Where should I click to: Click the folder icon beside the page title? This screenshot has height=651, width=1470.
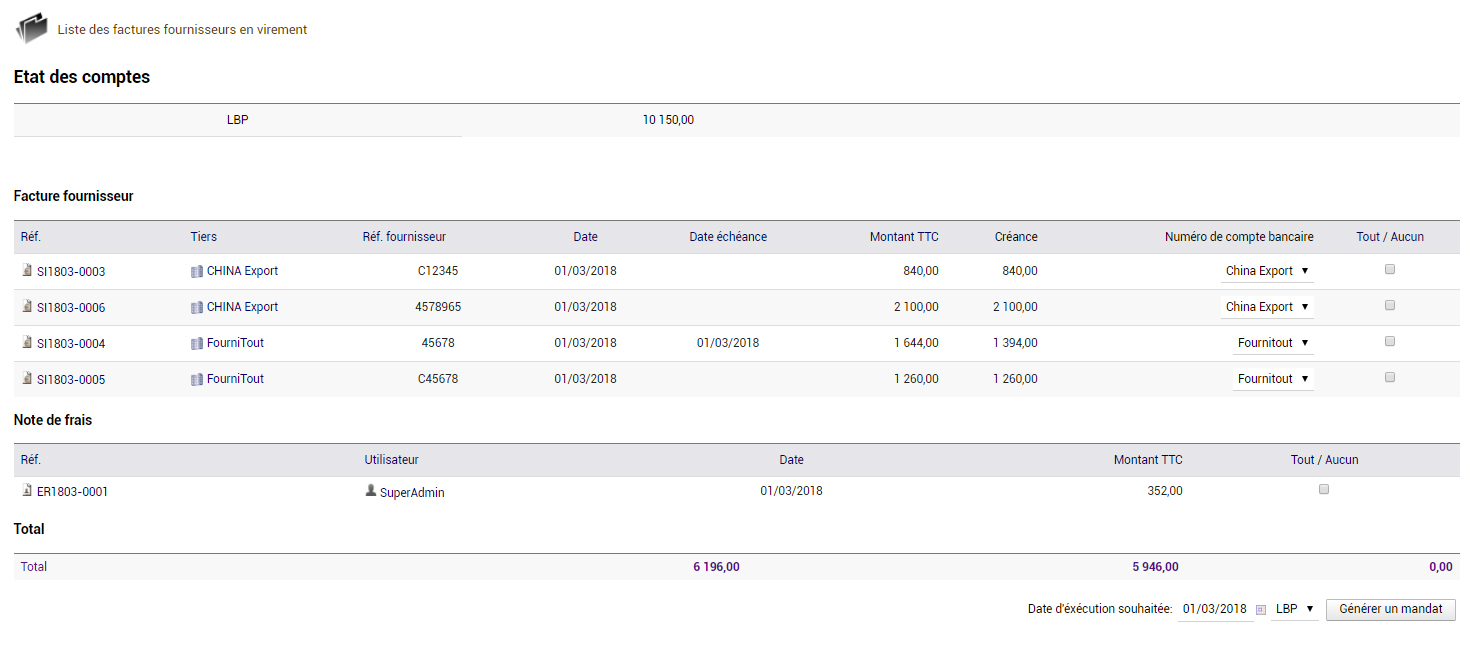[32, 29]
